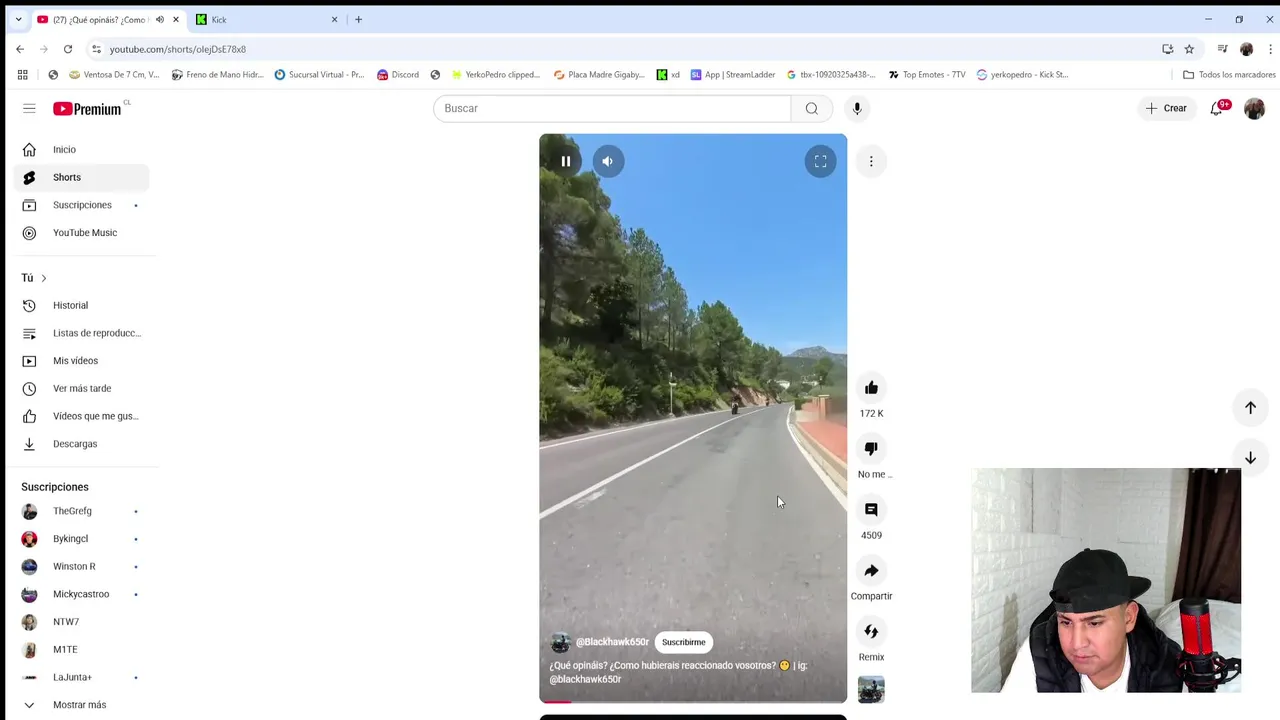Open Bykingcl subscription channel
This screenshot has height=720, width=1280.
[82, 539]
